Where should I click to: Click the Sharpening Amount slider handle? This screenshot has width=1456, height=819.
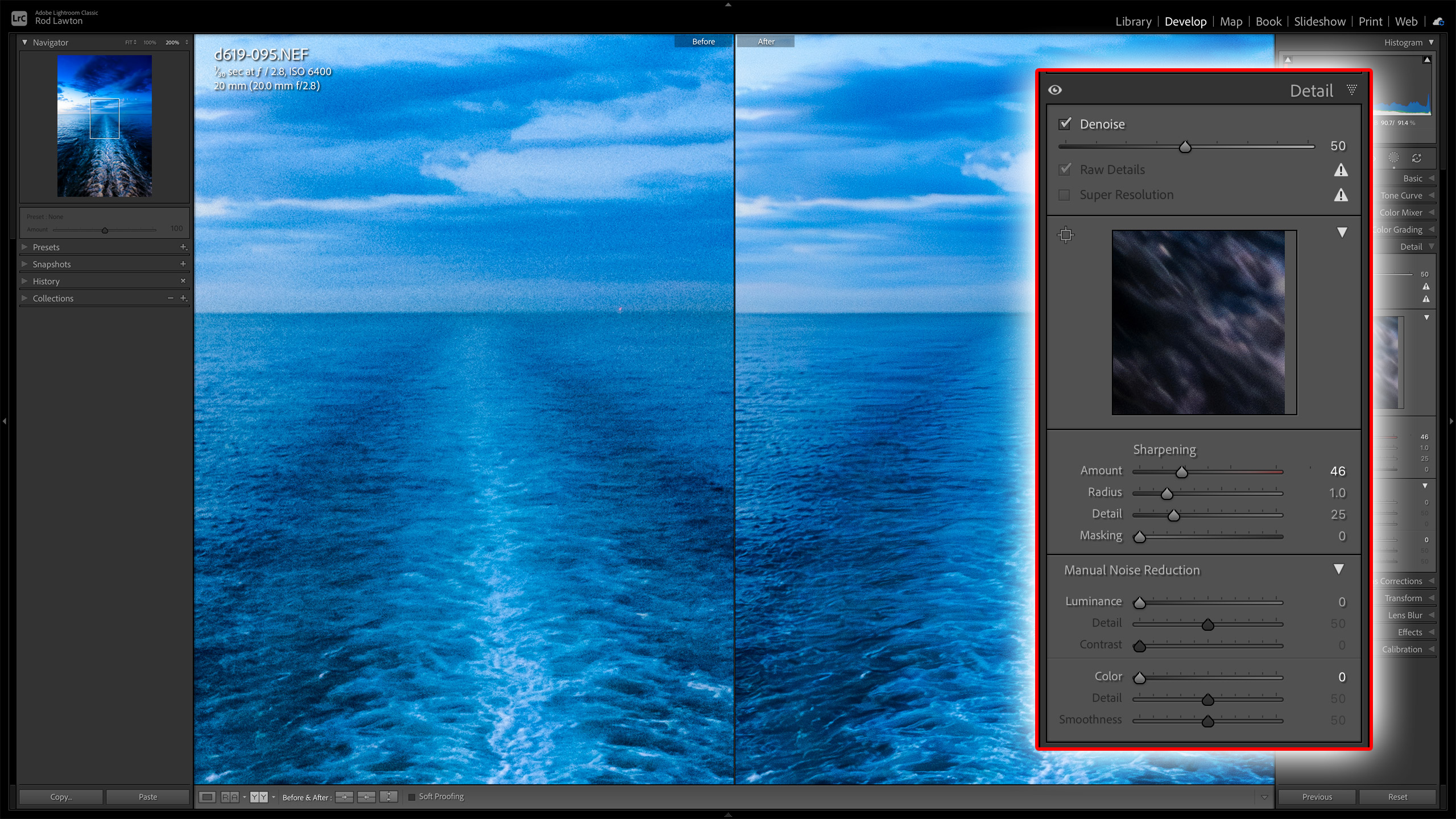(x=1182, y=472)
